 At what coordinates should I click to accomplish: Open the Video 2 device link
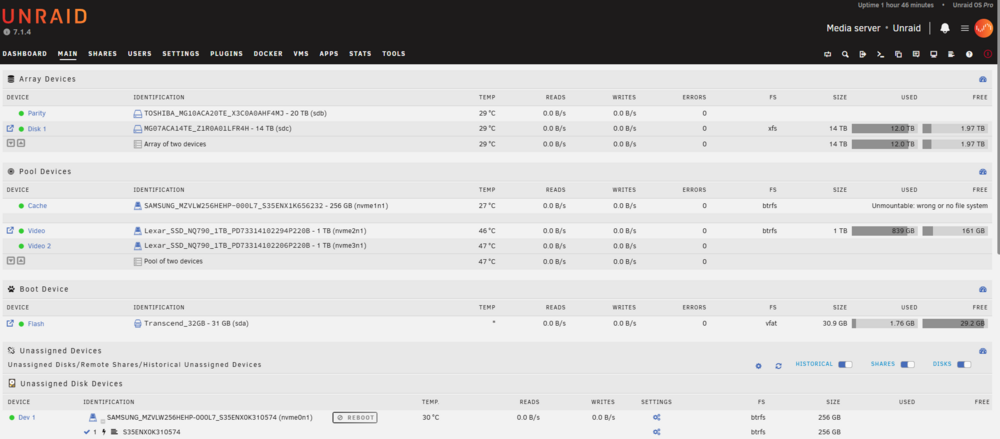pos(40,246)
